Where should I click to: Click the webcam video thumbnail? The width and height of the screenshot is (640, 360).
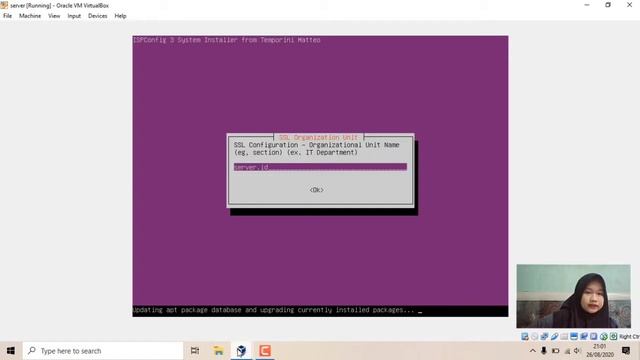(x=573, y=296)
